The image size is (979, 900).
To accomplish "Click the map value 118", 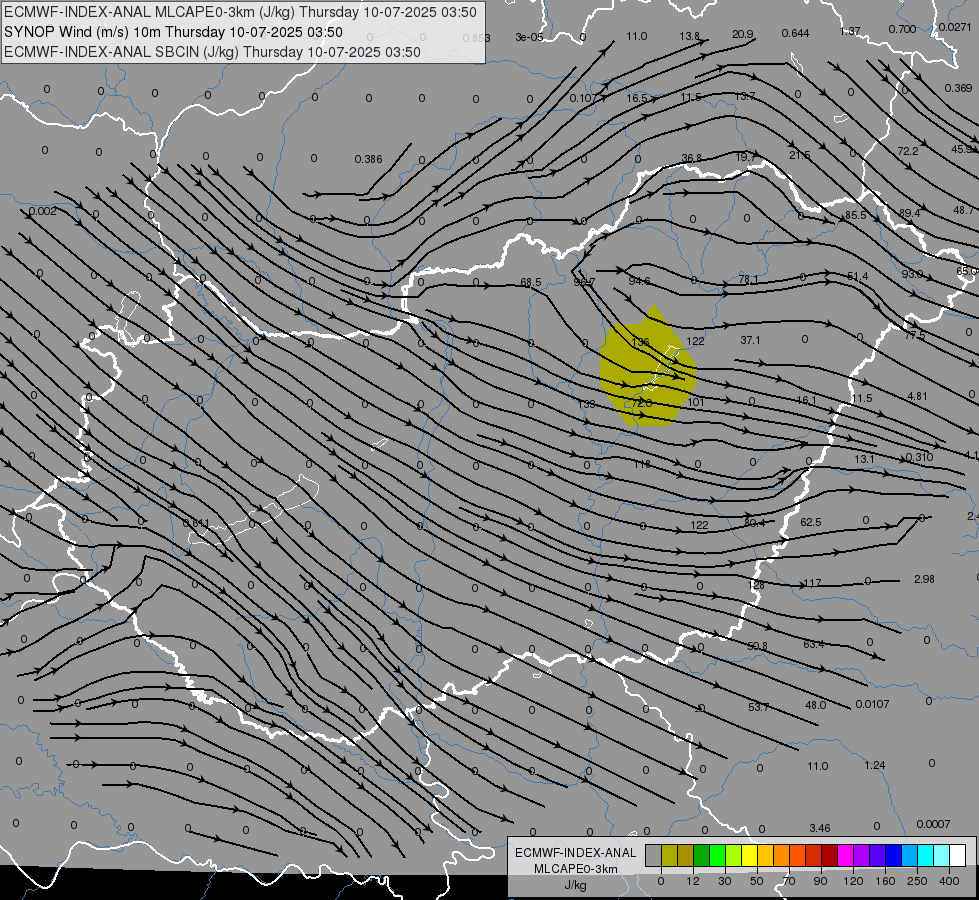I will 642,464.
